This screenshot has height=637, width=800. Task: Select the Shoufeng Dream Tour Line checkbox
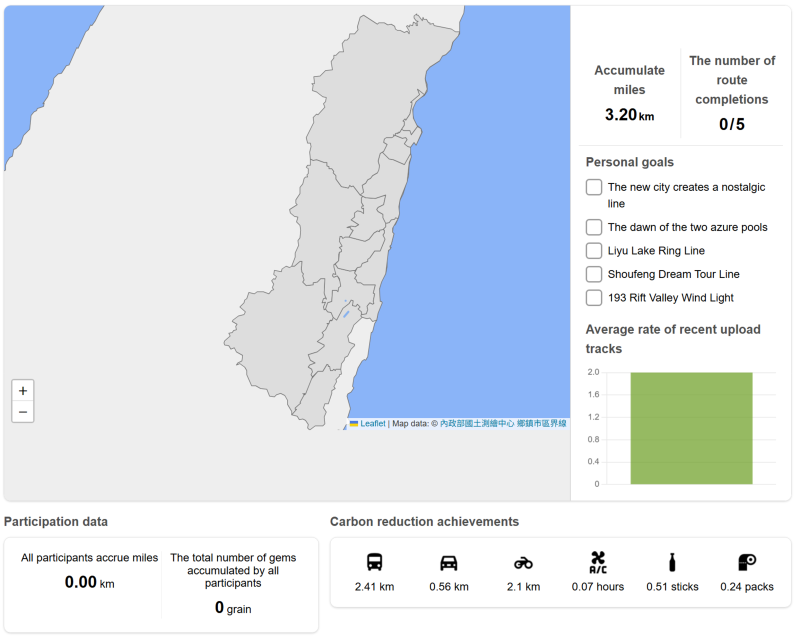point(594,274)
